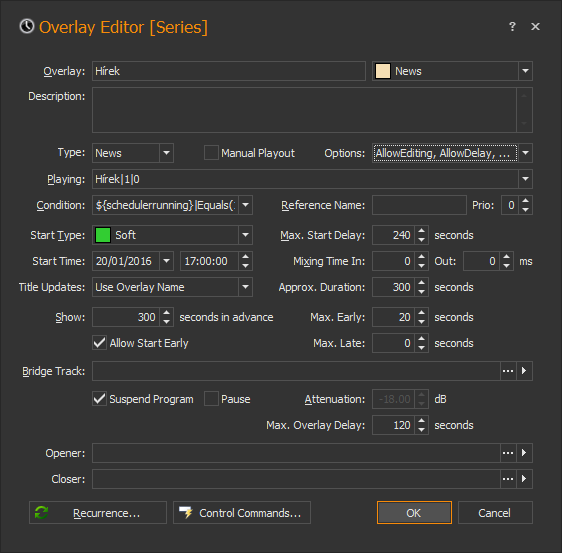Play the Bridge Track preview arrow
562x553 pixels.
click(524, 371)
